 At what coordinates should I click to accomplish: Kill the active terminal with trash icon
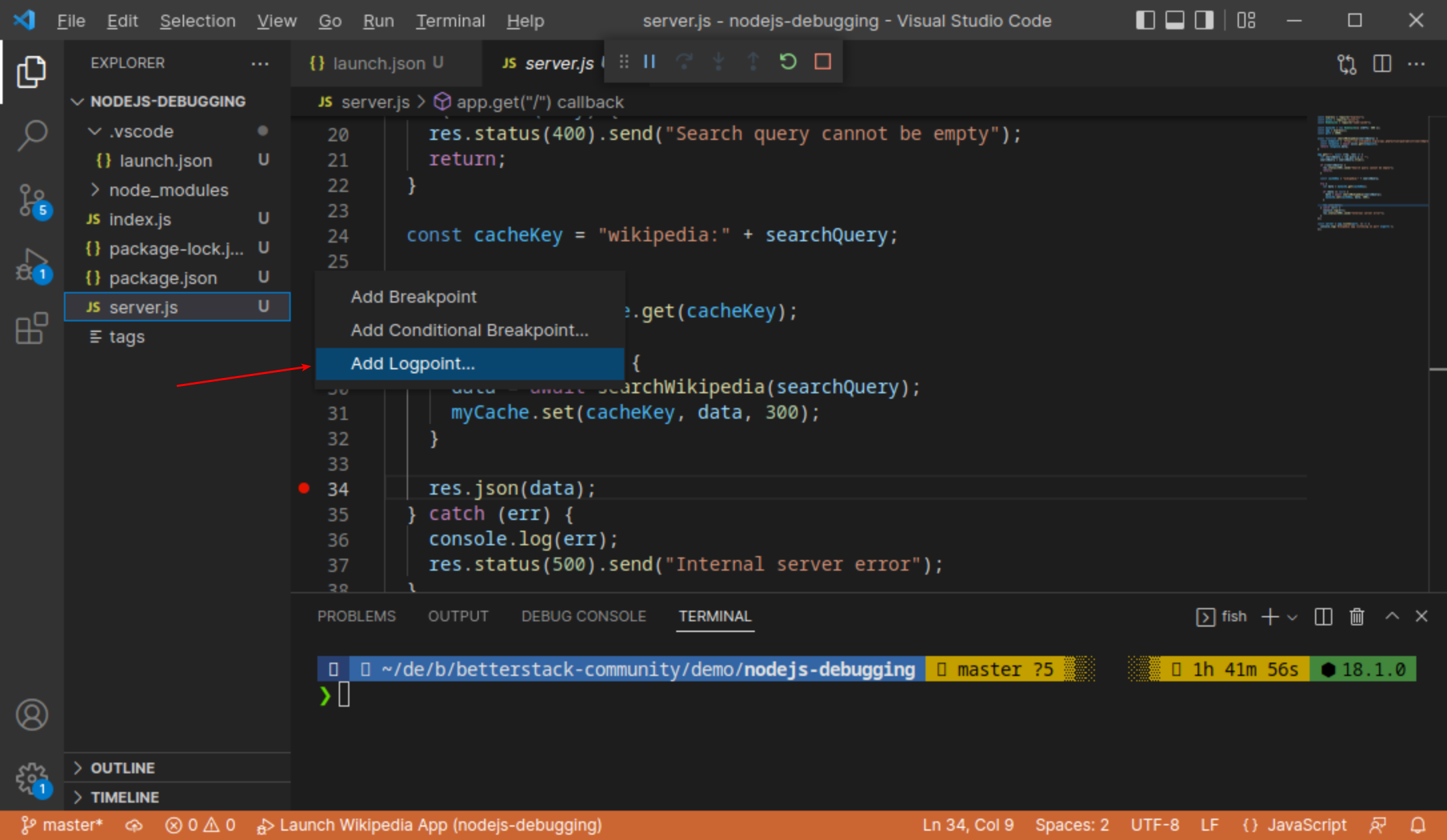pyautogui.click(x=1356, y=617)
